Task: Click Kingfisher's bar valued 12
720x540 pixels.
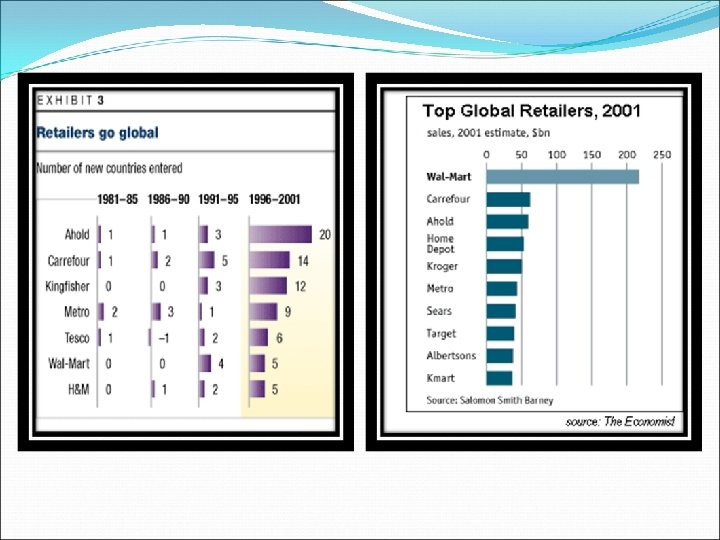Action: coord(268,286)
